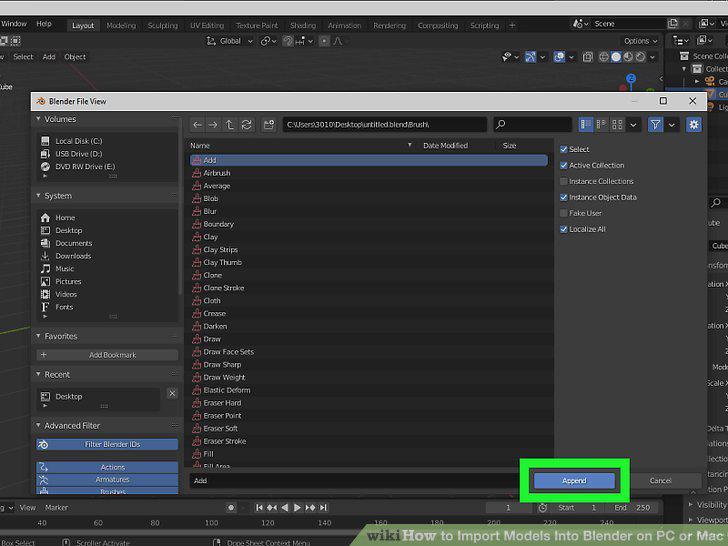
Task: Open the viewport Options dropdown
Action: click(640, 41)
